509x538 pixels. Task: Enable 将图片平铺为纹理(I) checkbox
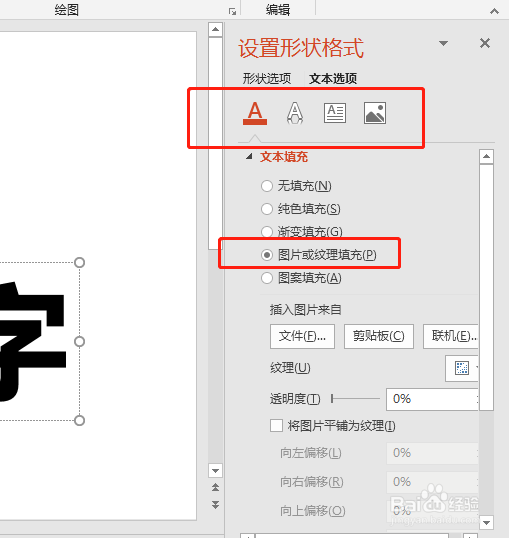276,426
